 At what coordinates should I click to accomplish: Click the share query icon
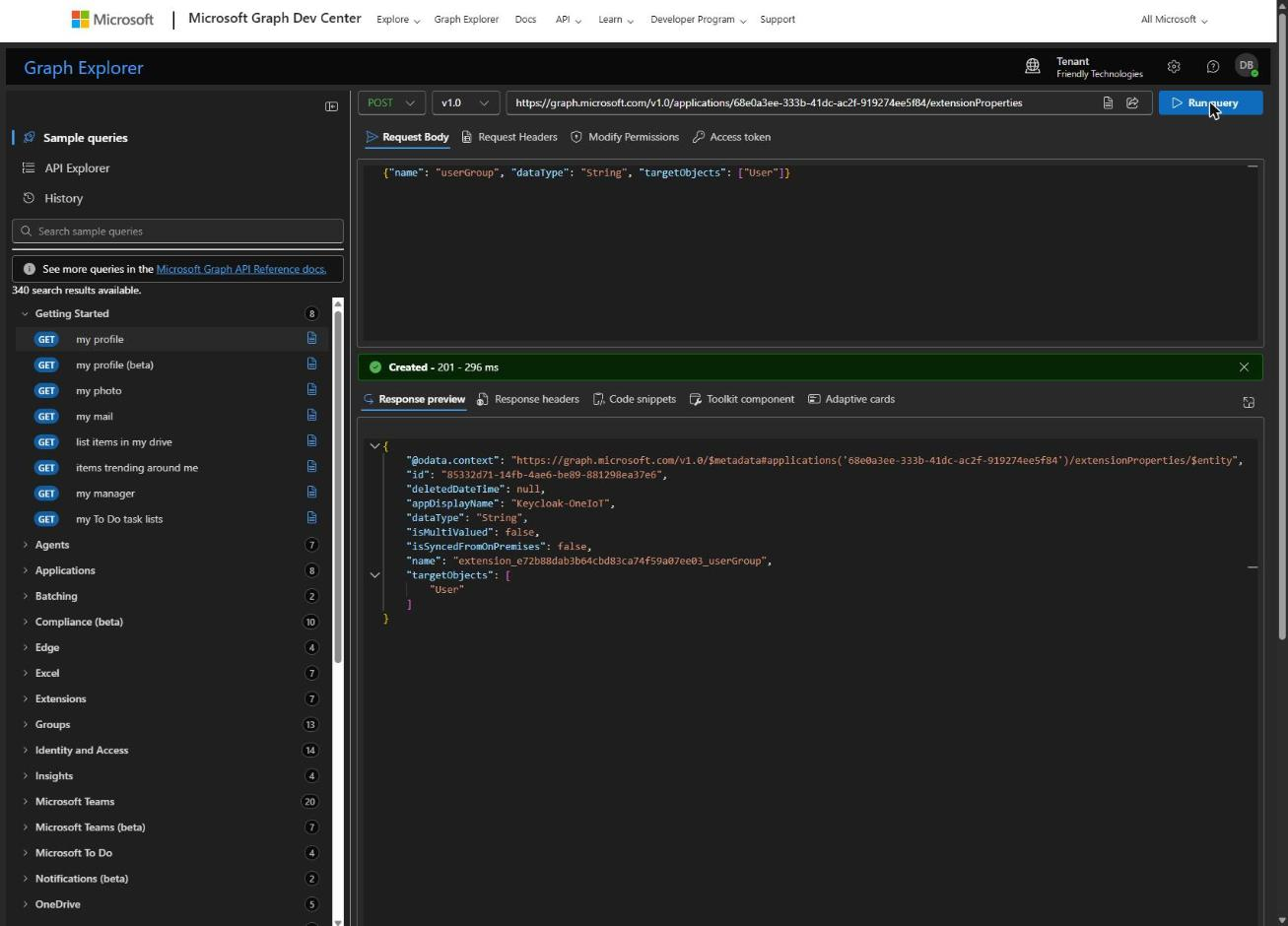click(x=1132, y=102)
